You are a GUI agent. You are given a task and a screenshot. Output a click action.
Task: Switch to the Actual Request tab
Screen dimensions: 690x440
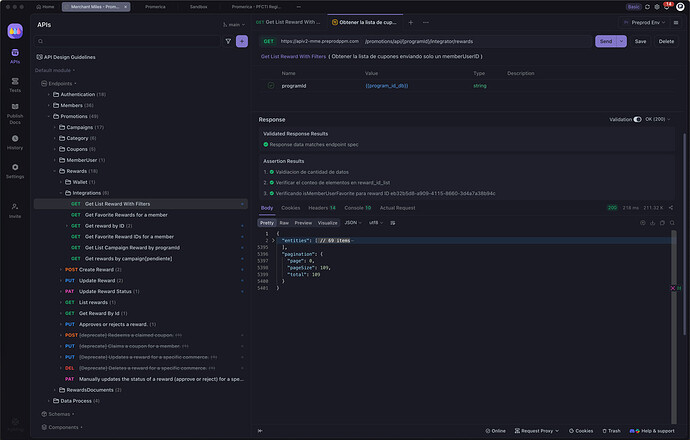[397, 208]
